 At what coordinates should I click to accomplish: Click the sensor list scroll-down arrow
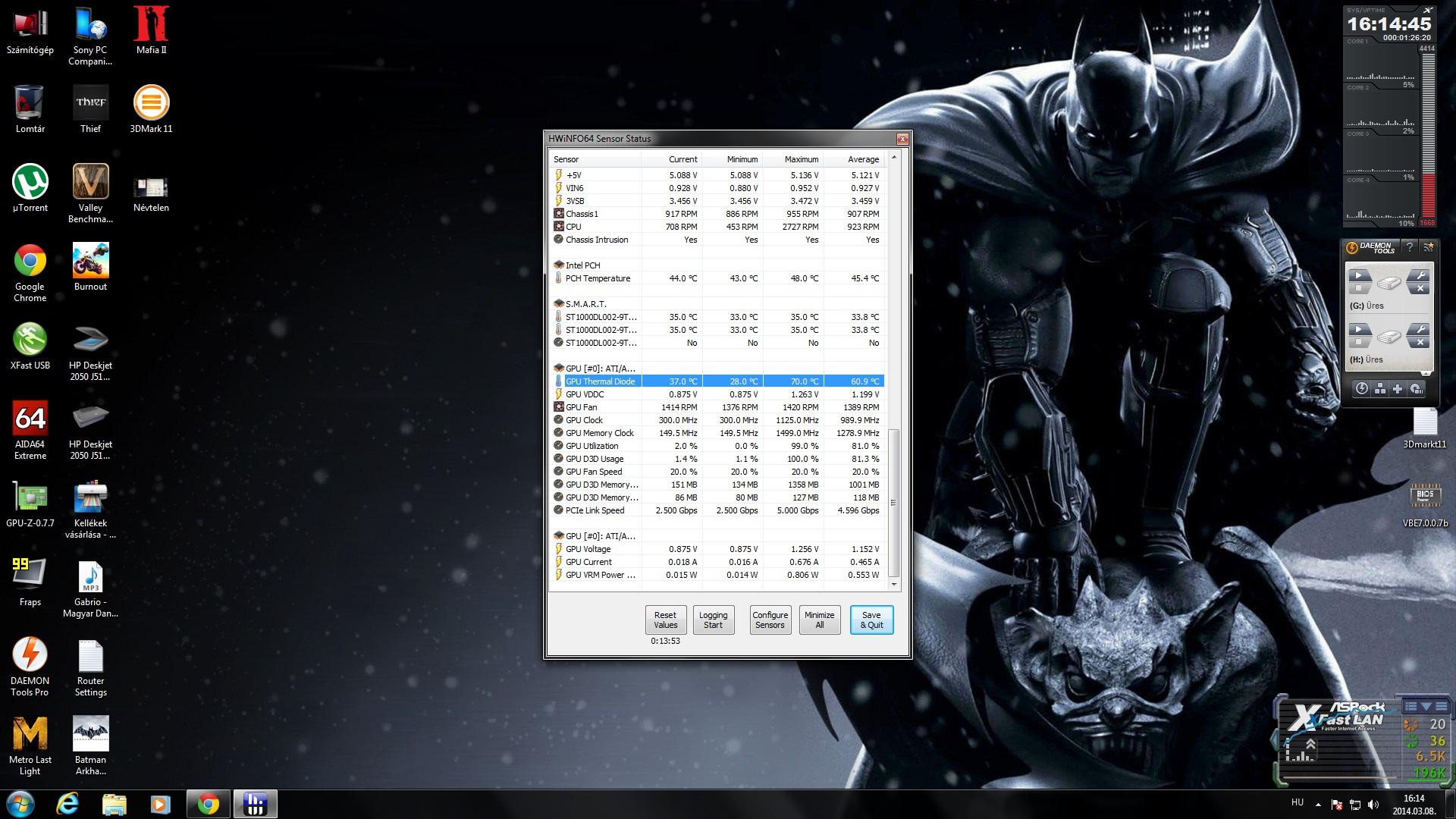click(x=893, y=585)
